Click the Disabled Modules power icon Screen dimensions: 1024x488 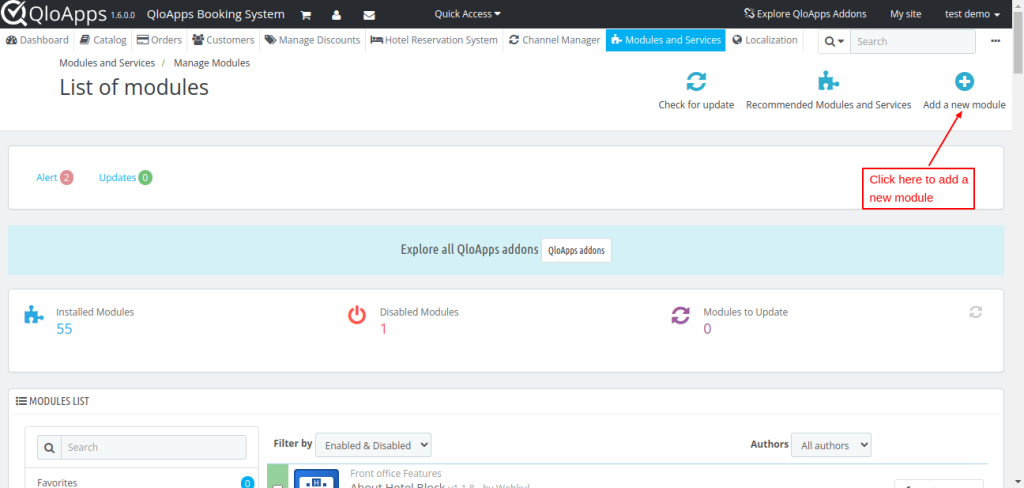point(357,315)
